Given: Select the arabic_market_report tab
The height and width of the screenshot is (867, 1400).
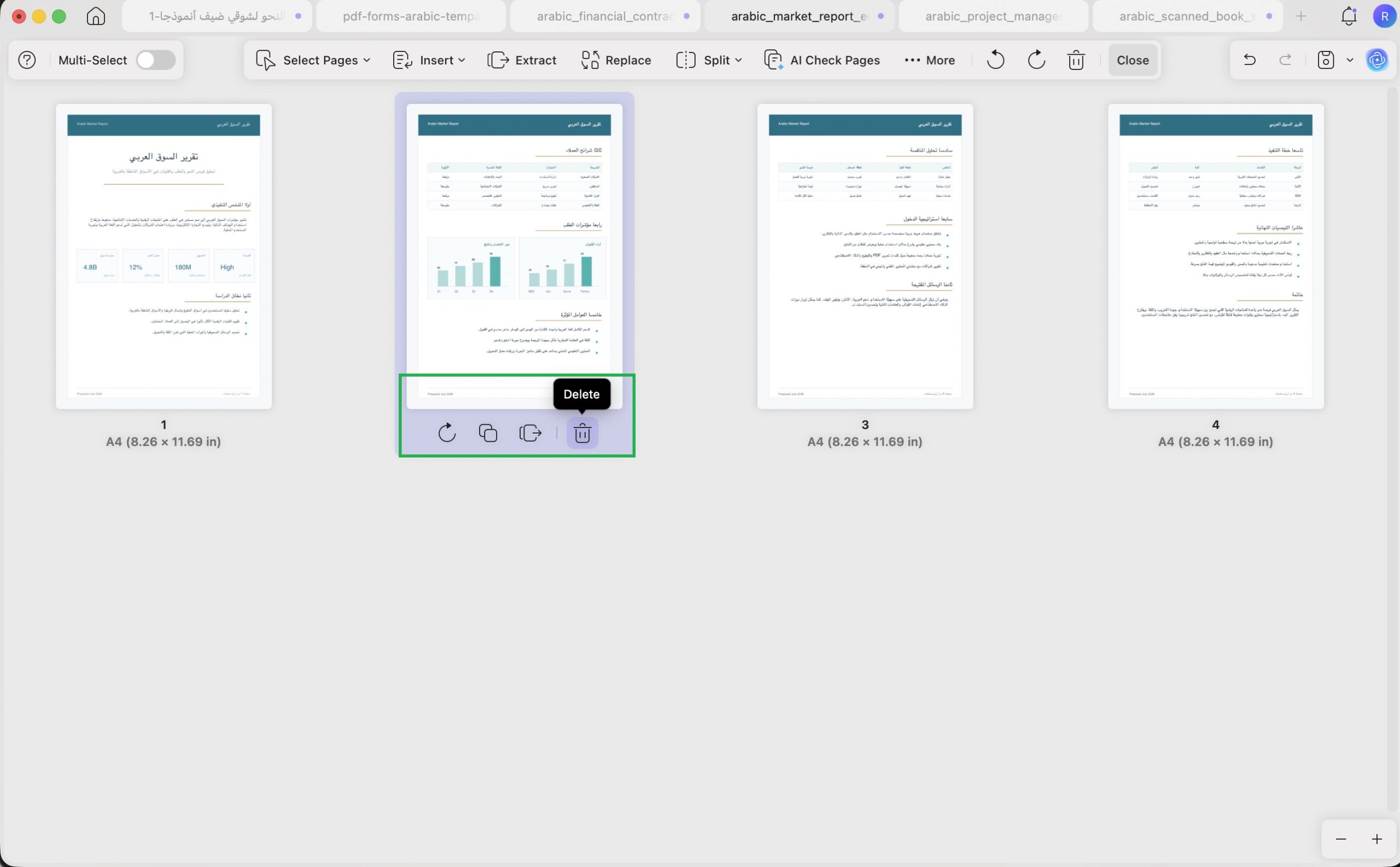Looking at the screenshot, I should (x=800, y=16).
